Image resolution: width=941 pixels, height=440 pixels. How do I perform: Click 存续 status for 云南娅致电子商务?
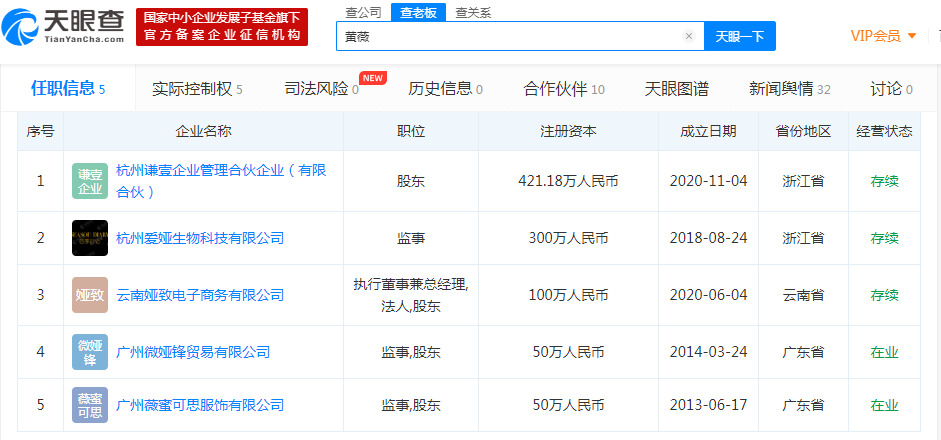(885, 295)
